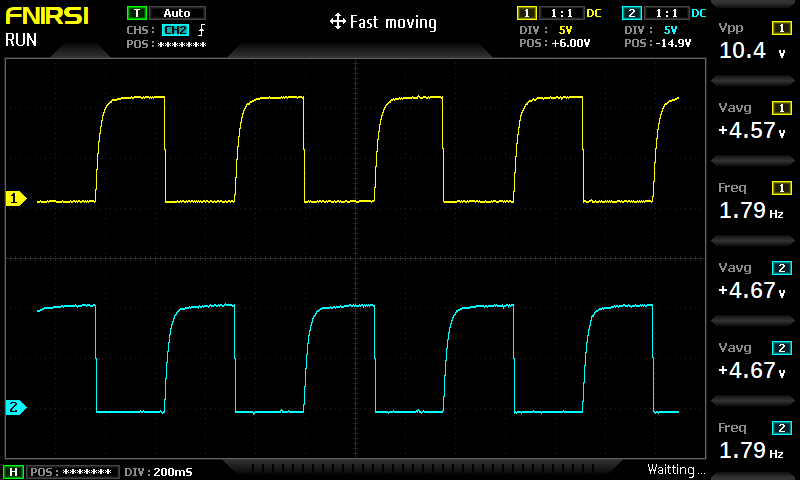Open channel 2 probe ratio 1:1

pos(666,13)
